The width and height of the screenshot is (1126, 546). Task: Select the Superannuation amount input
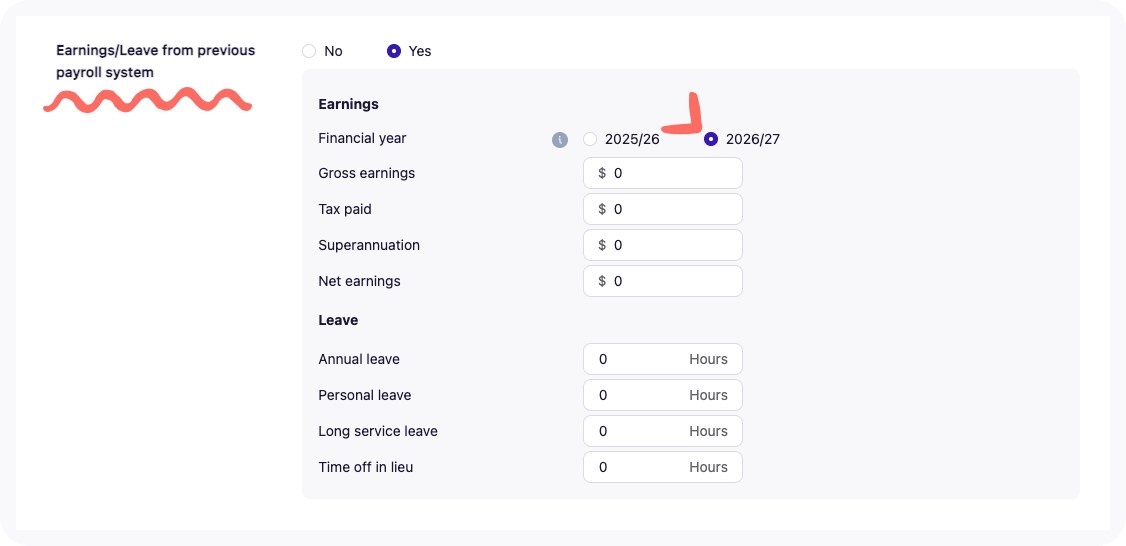(x=663, y=245)
